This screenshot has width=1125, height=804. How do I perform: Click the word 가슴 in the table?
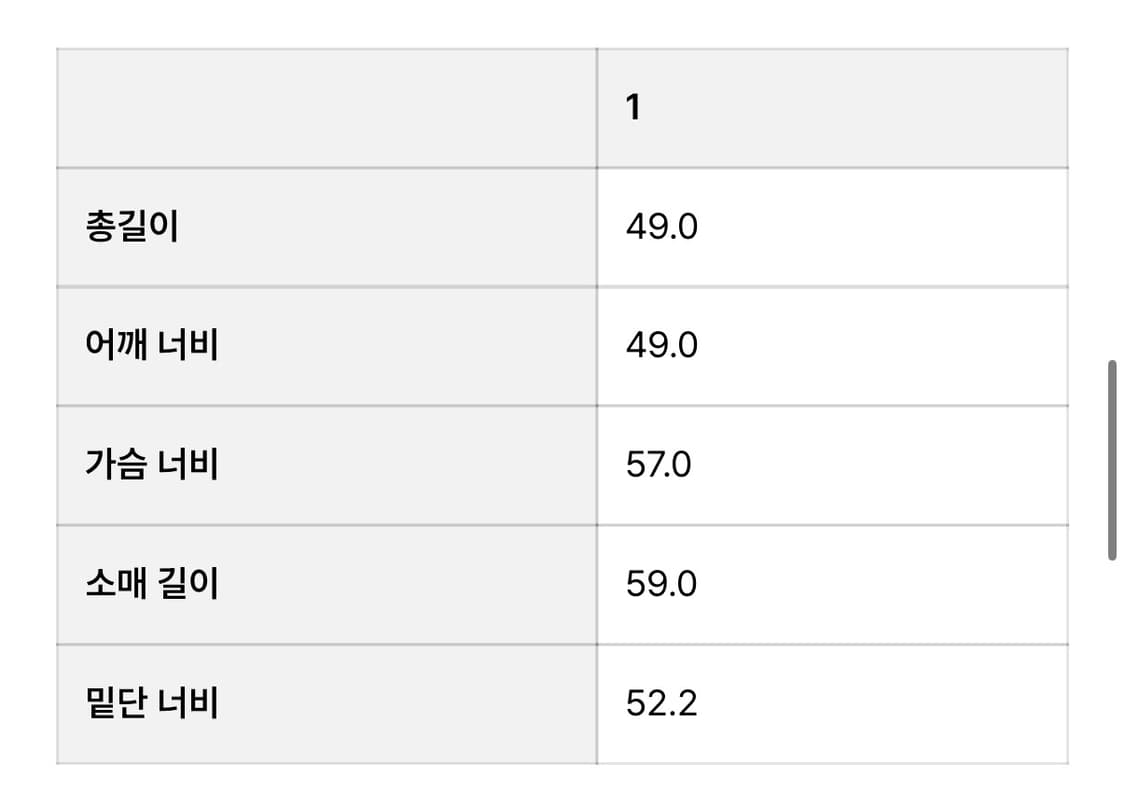click(x=116, y=465)
